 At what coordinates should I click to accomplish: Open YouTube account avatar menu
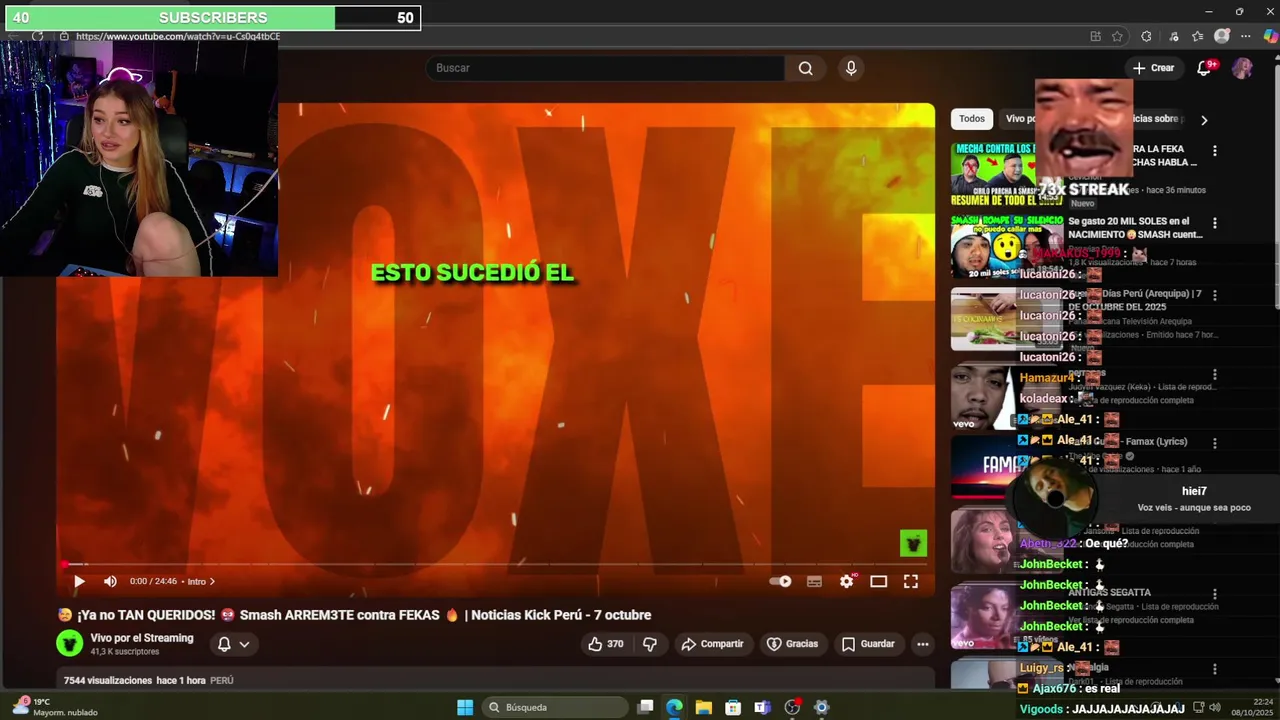point(1242,68)
